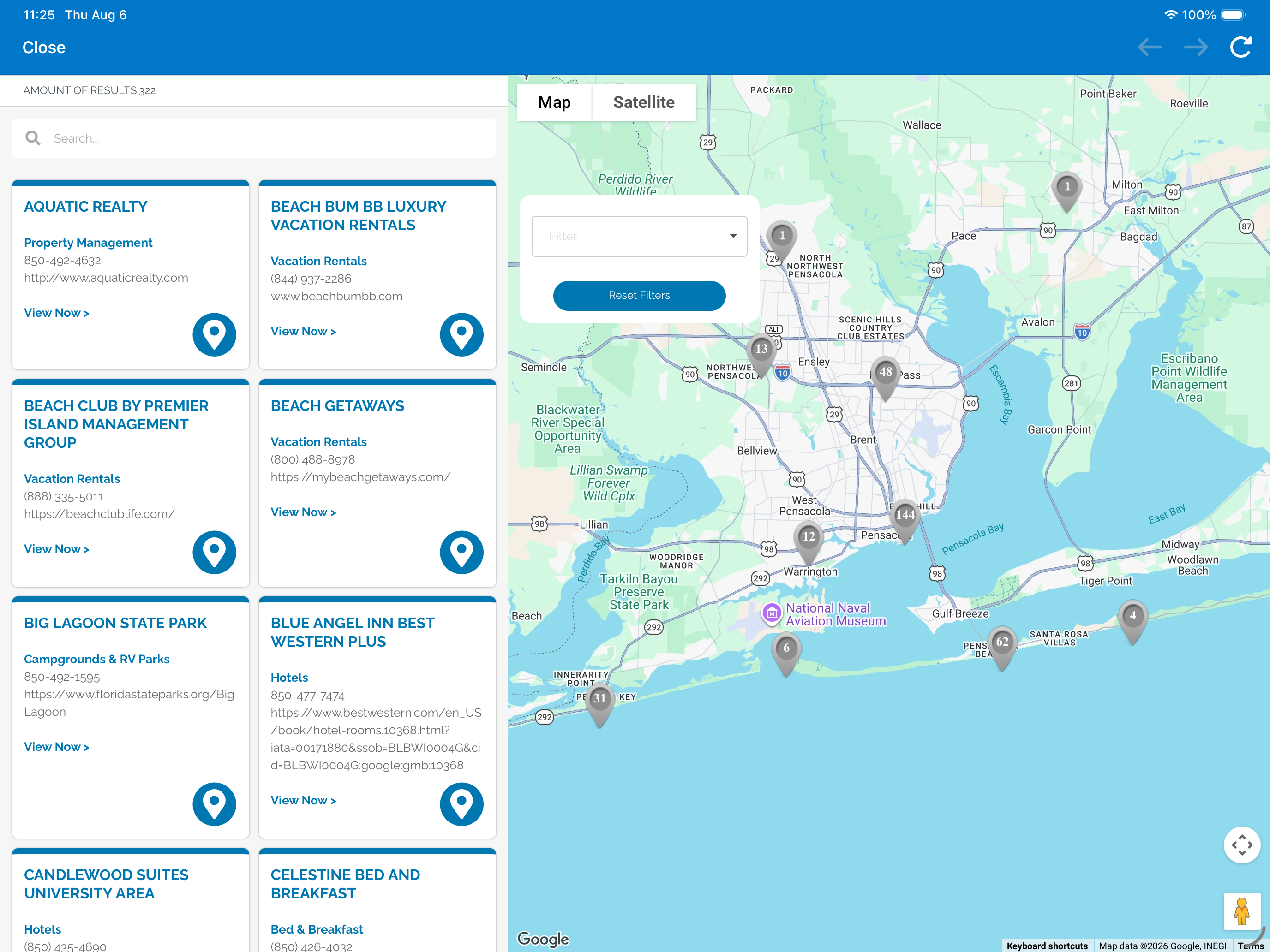
Task: Open the map cluster marker 62
Action: coord(1002,648)
